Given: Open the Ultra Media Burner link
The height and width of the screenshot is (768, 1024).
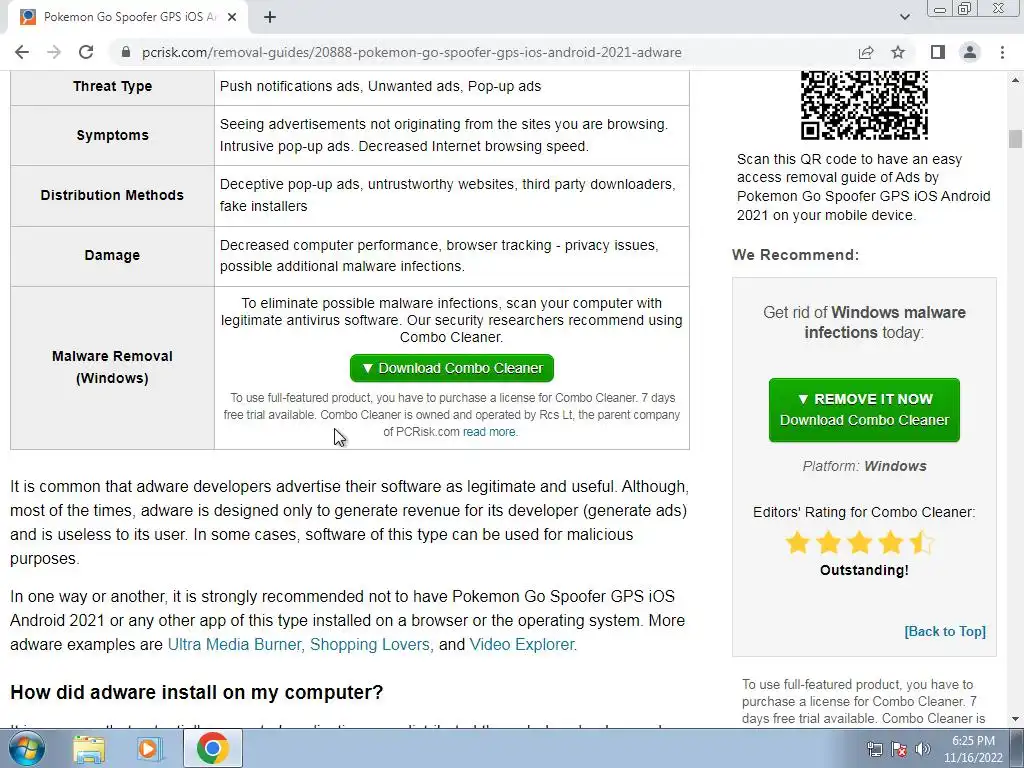Looking at the screenshot, I should click(234, 645).
